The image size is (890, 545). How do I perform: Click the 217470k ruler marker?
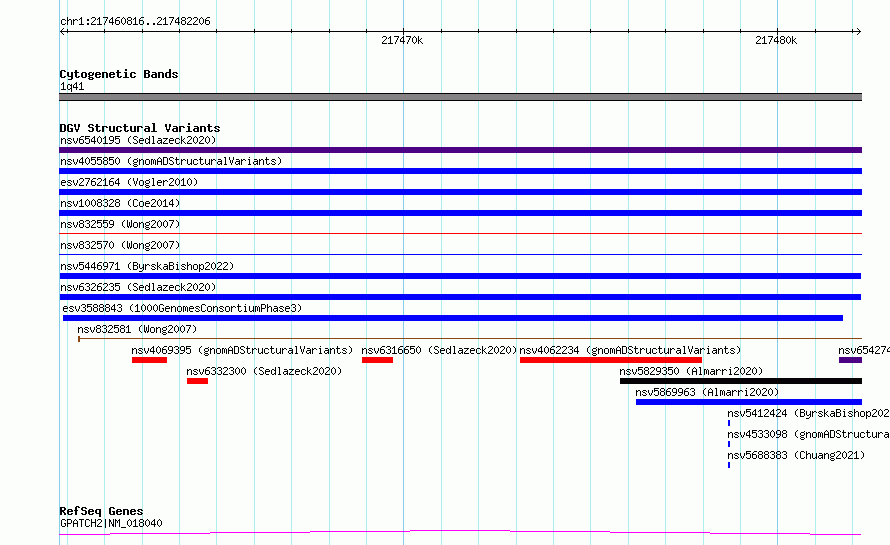click(x=402, y=40)
